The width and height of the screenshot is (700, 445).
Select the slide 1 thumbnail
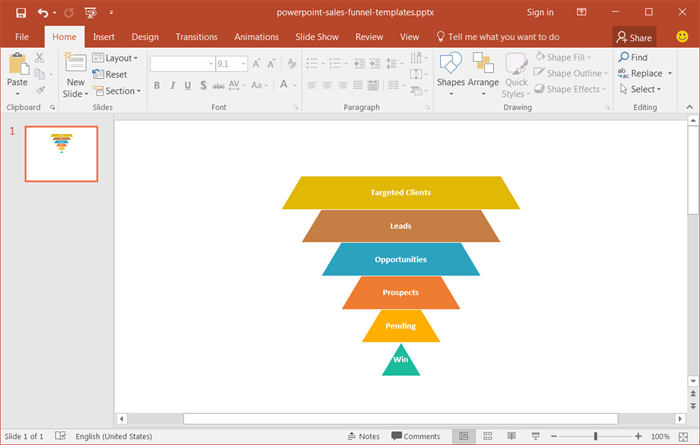pyautogui.click(x=61, y=154)
